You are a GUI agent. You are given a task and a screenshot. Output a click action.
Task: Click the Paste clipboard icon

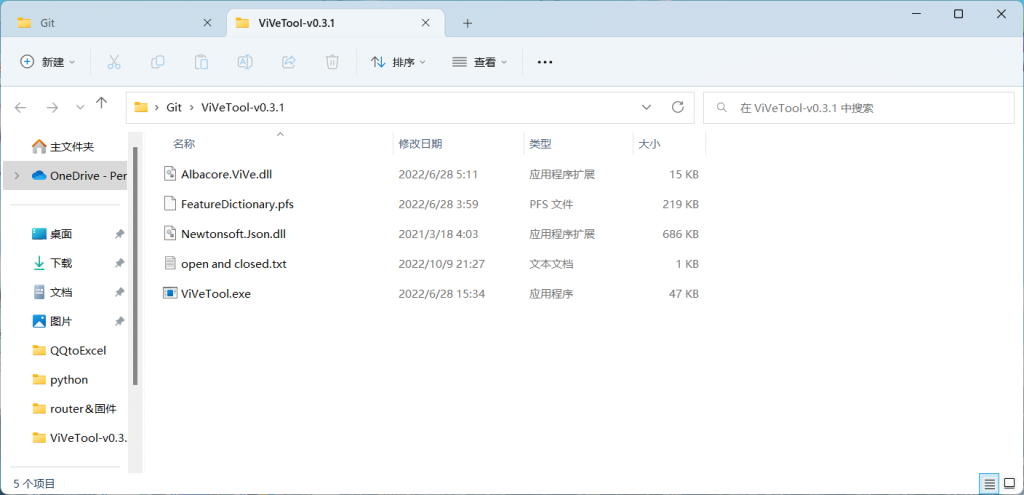[x=201, y=62]
